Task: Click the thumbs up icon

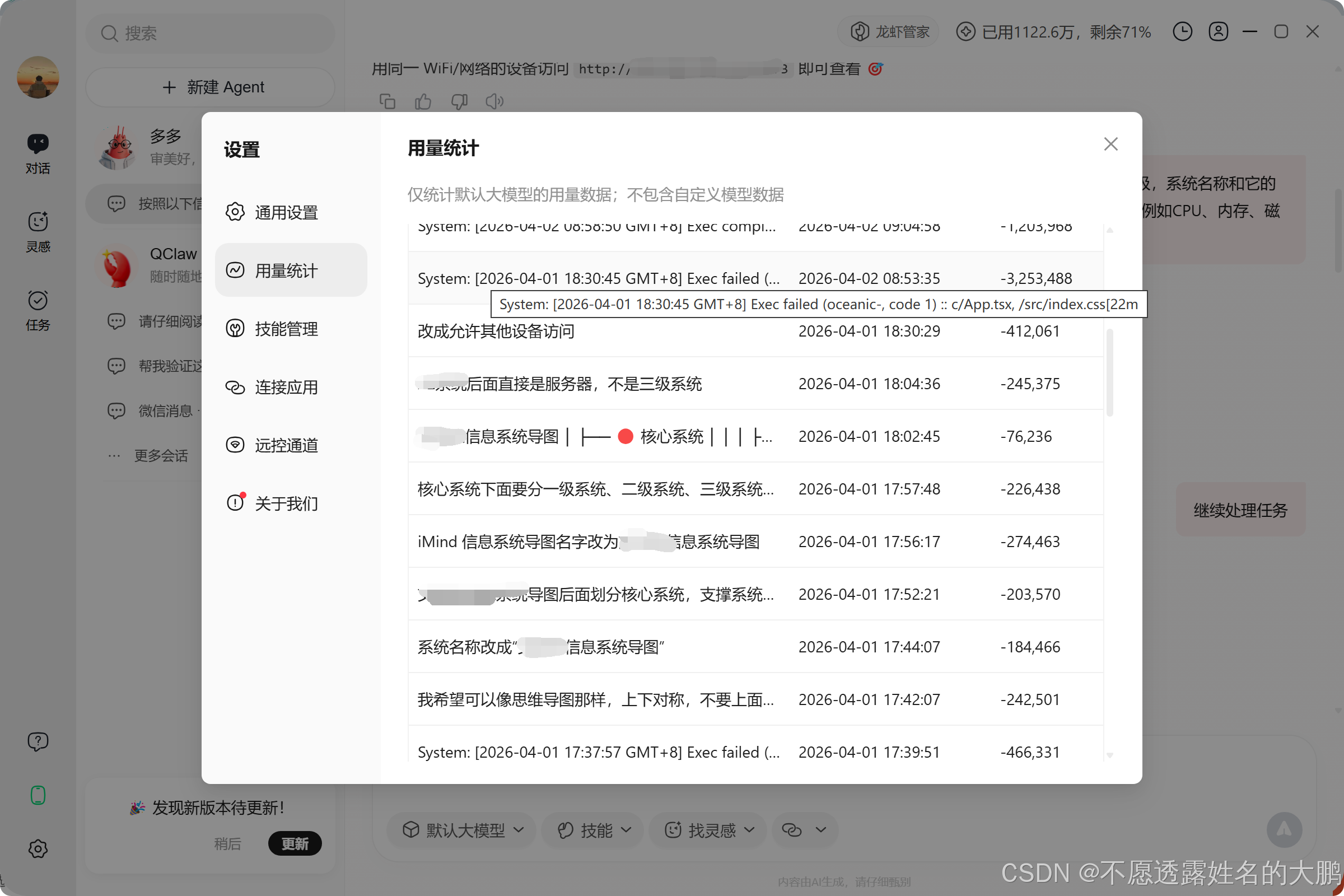Action: click(x=423, y=101)
